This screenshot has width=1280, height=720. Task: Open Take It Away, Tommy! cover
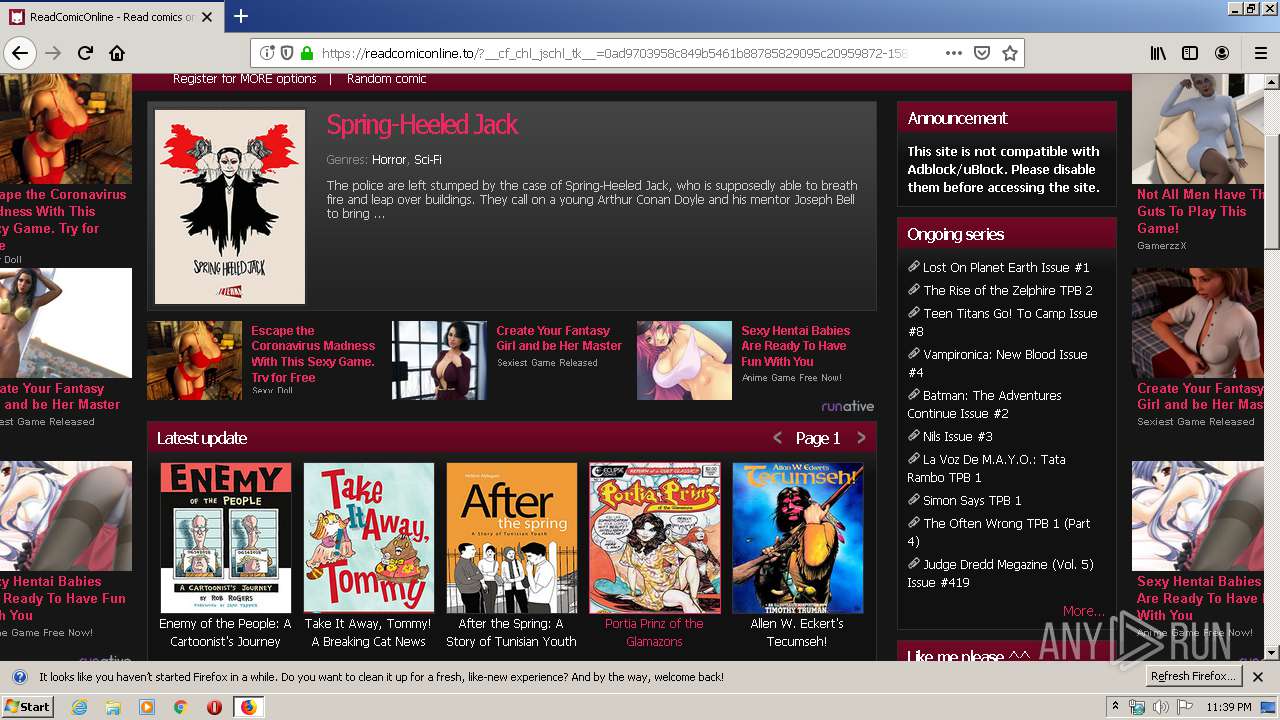click(x=369, y=538)
